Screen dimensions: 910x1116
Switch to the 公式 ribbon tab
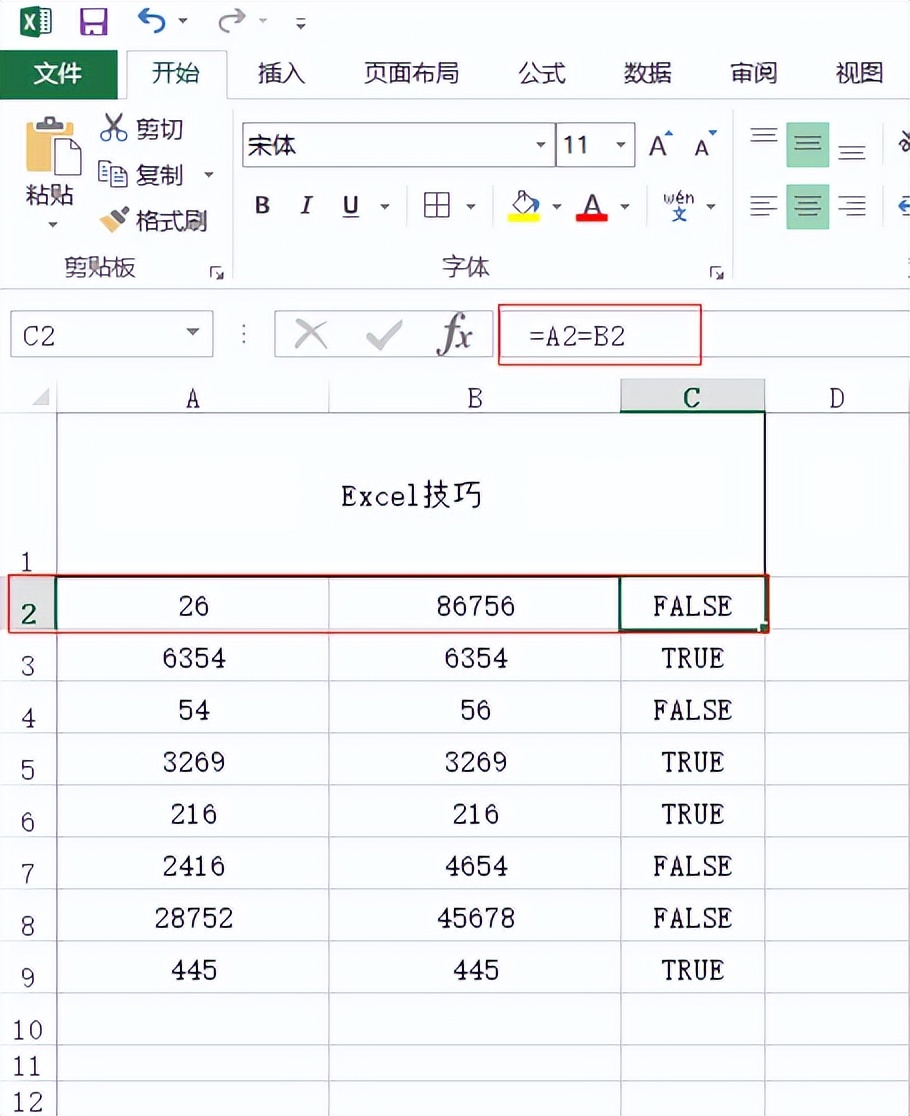(542, 73)
